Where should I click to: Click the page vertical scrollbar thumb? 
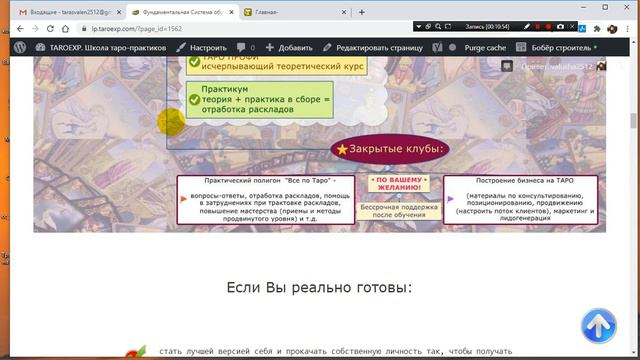click(633, 121)
